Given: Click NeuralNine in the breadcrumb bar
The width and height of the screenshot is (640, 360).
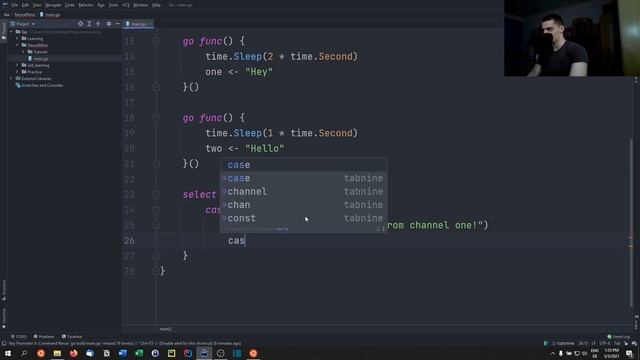Looking at the screenshot, I should [24, 15].
